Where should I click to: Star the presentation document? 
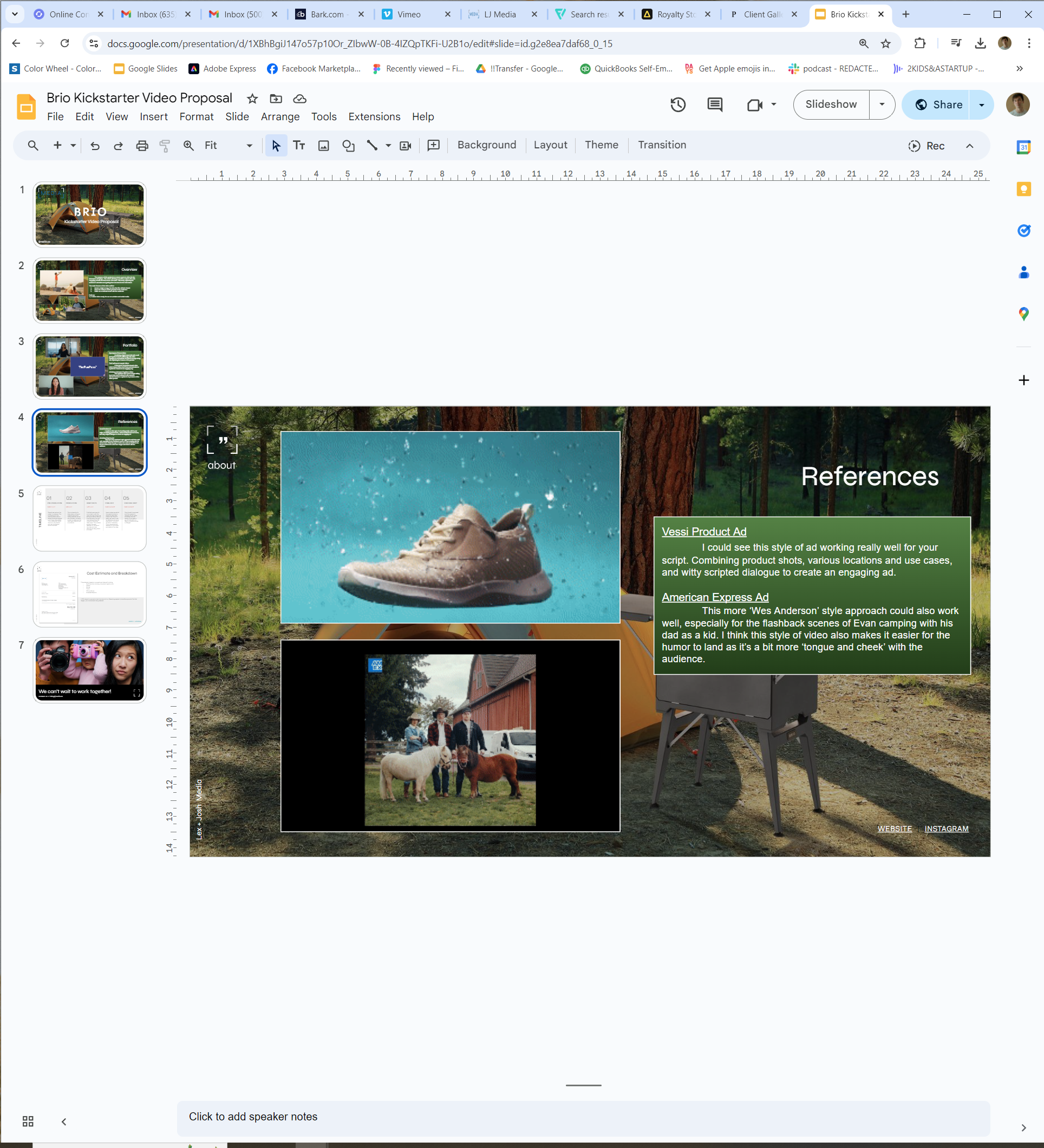click(252, 99)
